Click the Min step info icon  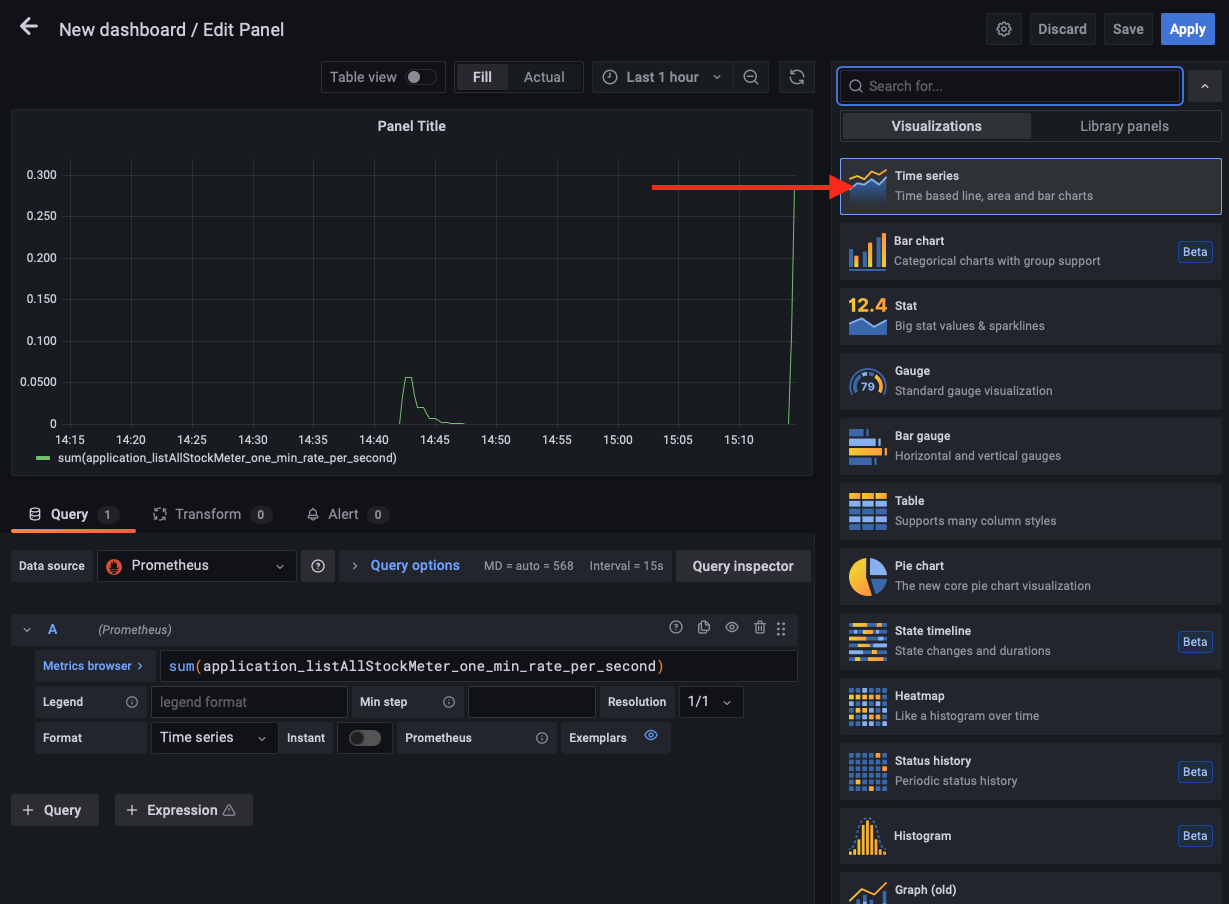449,702
